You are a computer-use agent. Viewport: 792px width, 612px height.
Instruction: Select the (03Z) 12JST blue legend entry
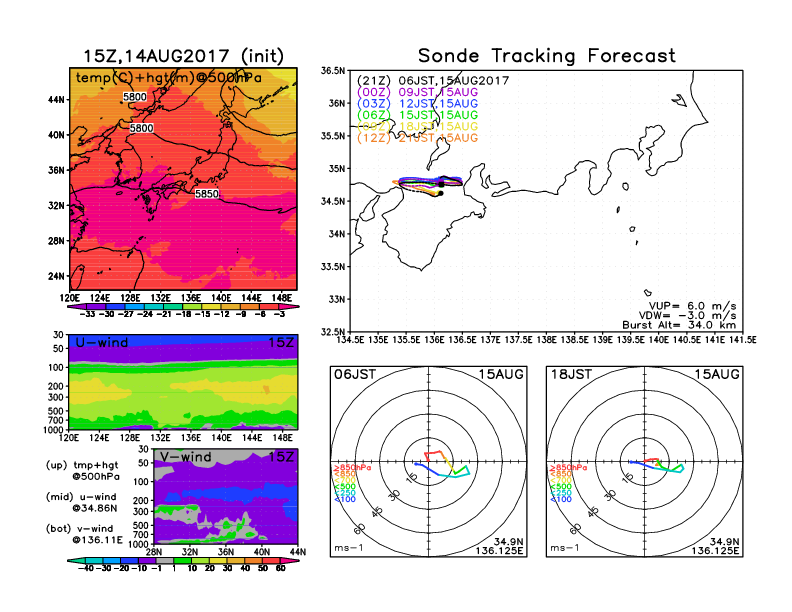(x=418, y=103)
